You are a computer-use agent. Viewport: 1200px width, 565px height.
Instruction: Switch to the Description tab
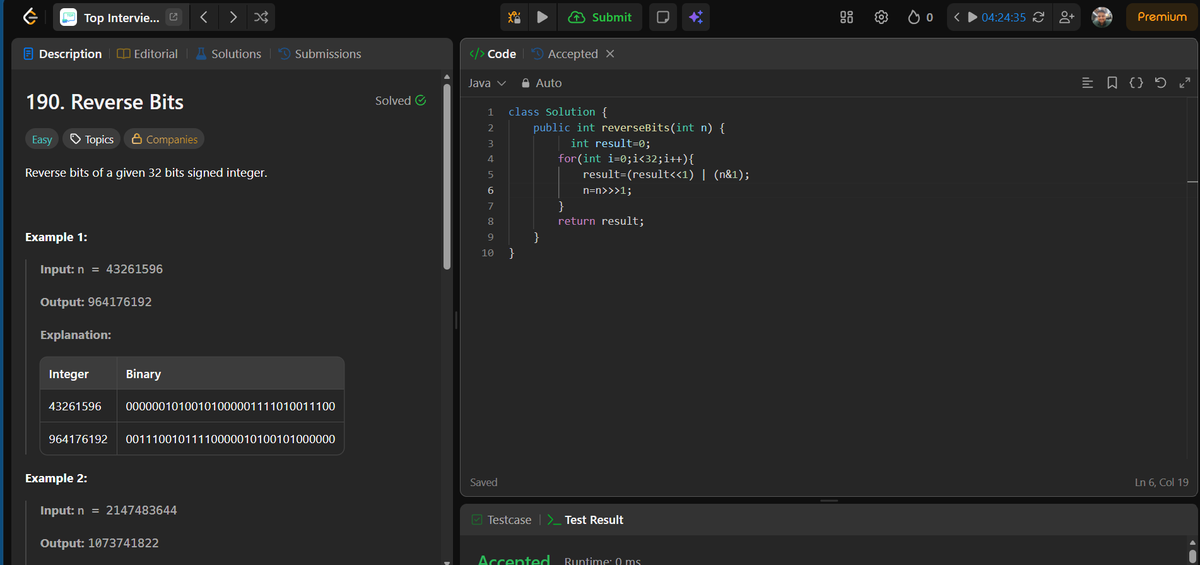(x=63, y=54)
